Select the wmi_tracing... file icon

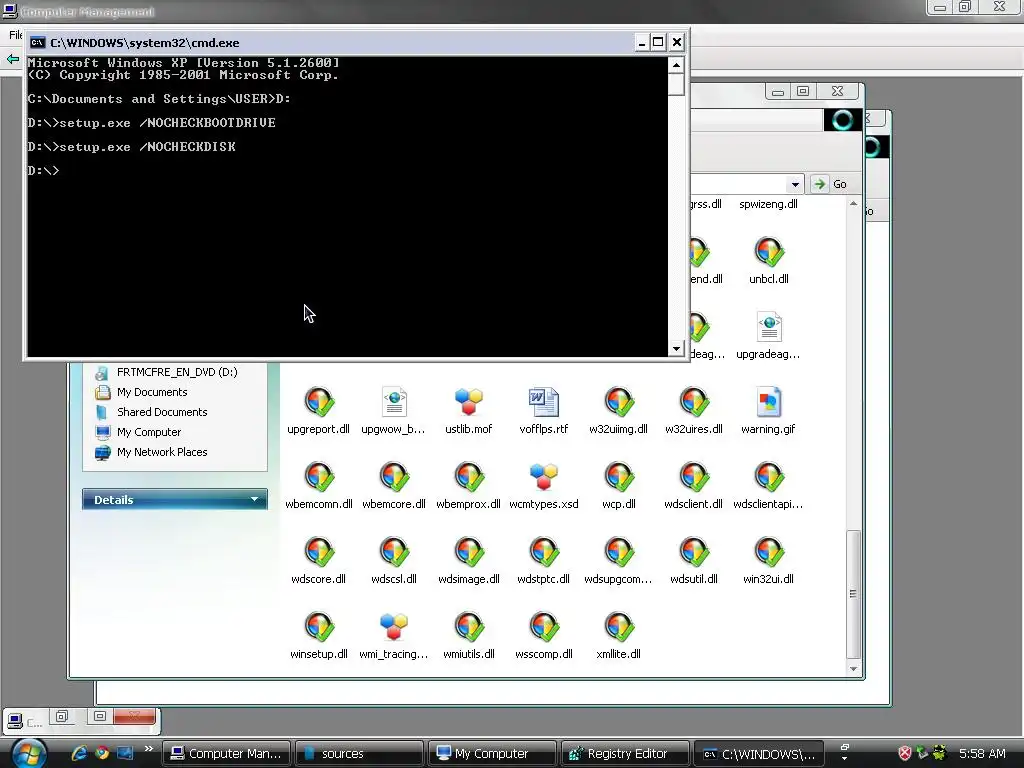tap(394, 627)
